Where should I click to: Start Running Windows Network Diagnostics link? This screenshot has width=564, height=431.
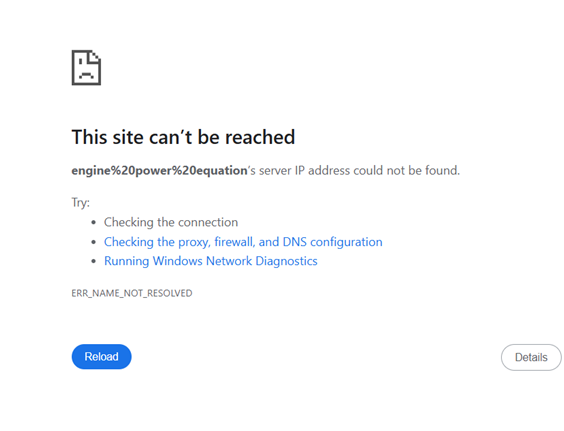click(211, 261)
